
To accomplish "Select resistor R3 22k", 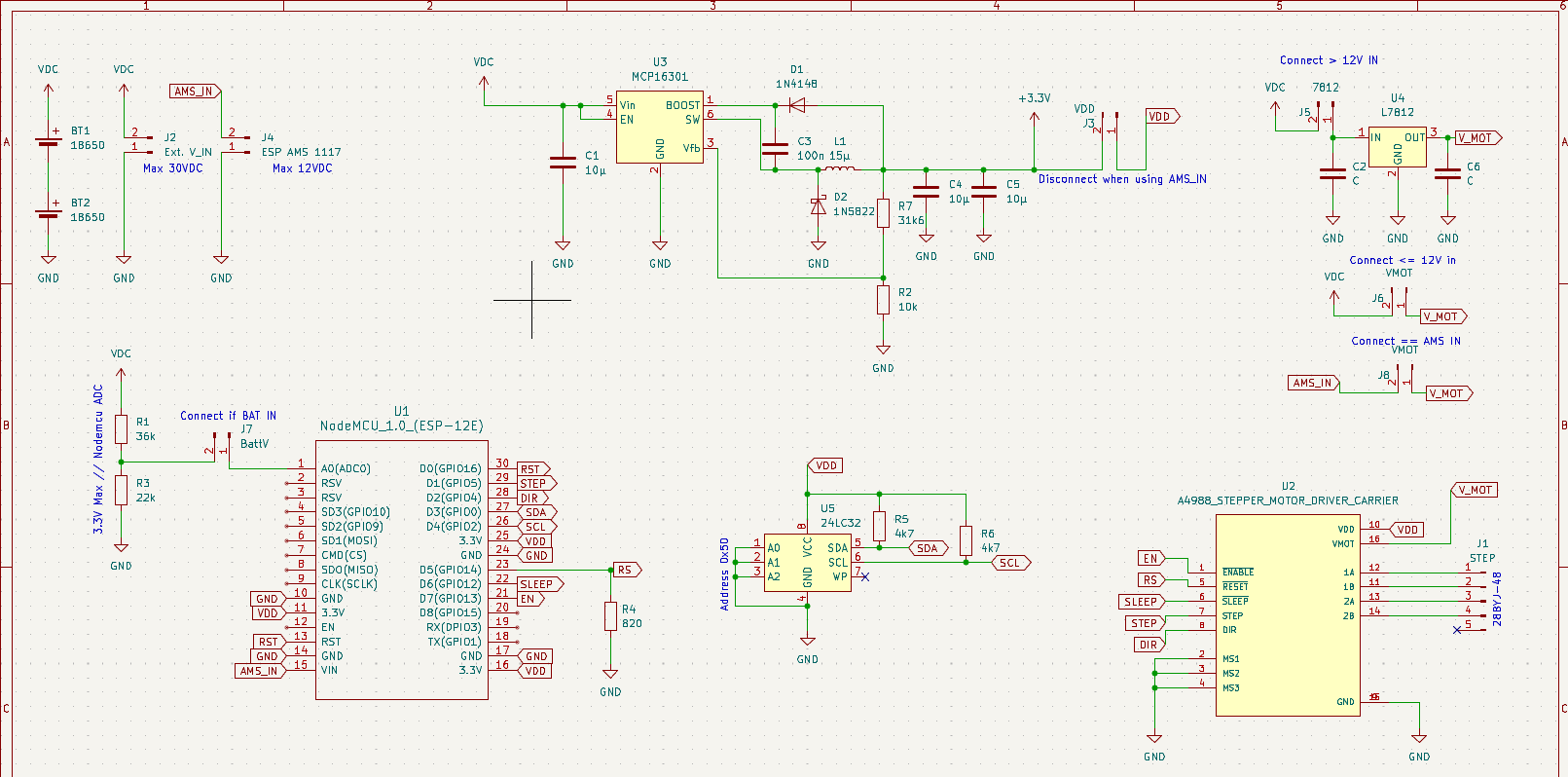I will (121, 490).
